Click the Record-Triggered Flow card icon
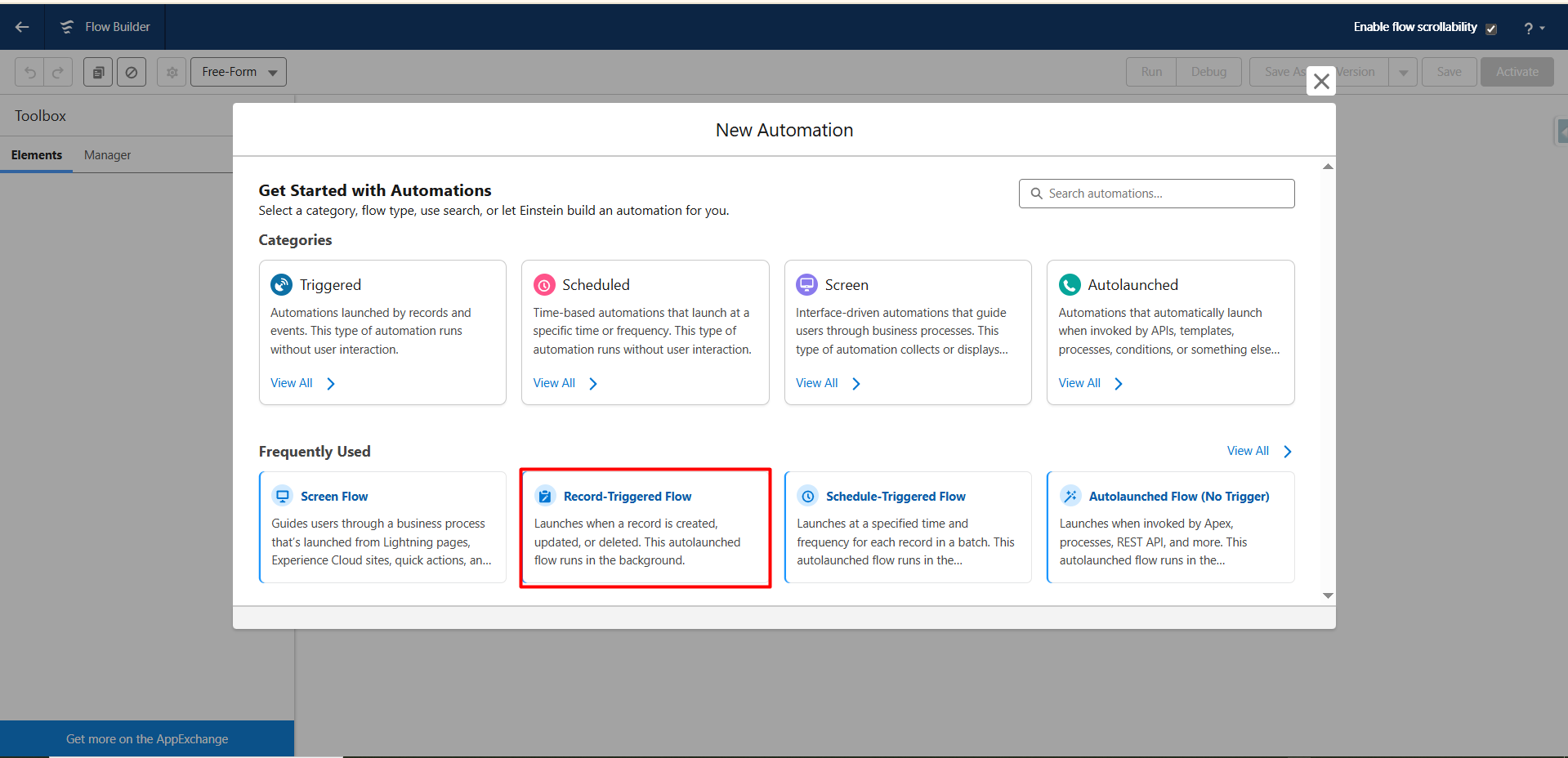1568x758 pixels. click(x=545, y=496)
